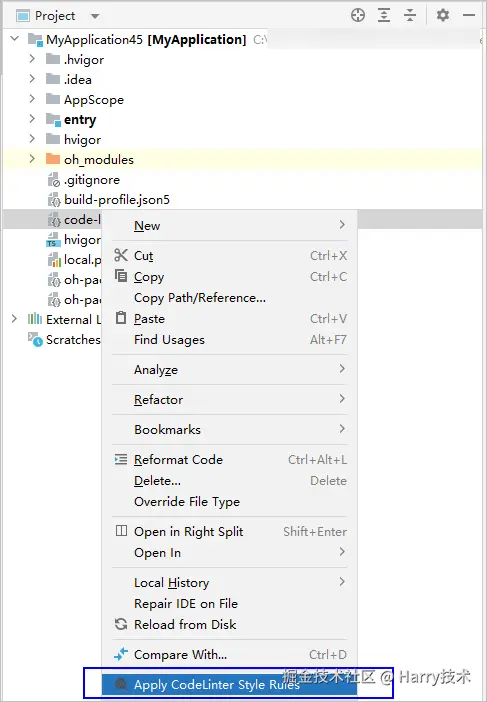Click the Select Opened File target icon
Screen dimensions: 487x702
coord(358,16)
